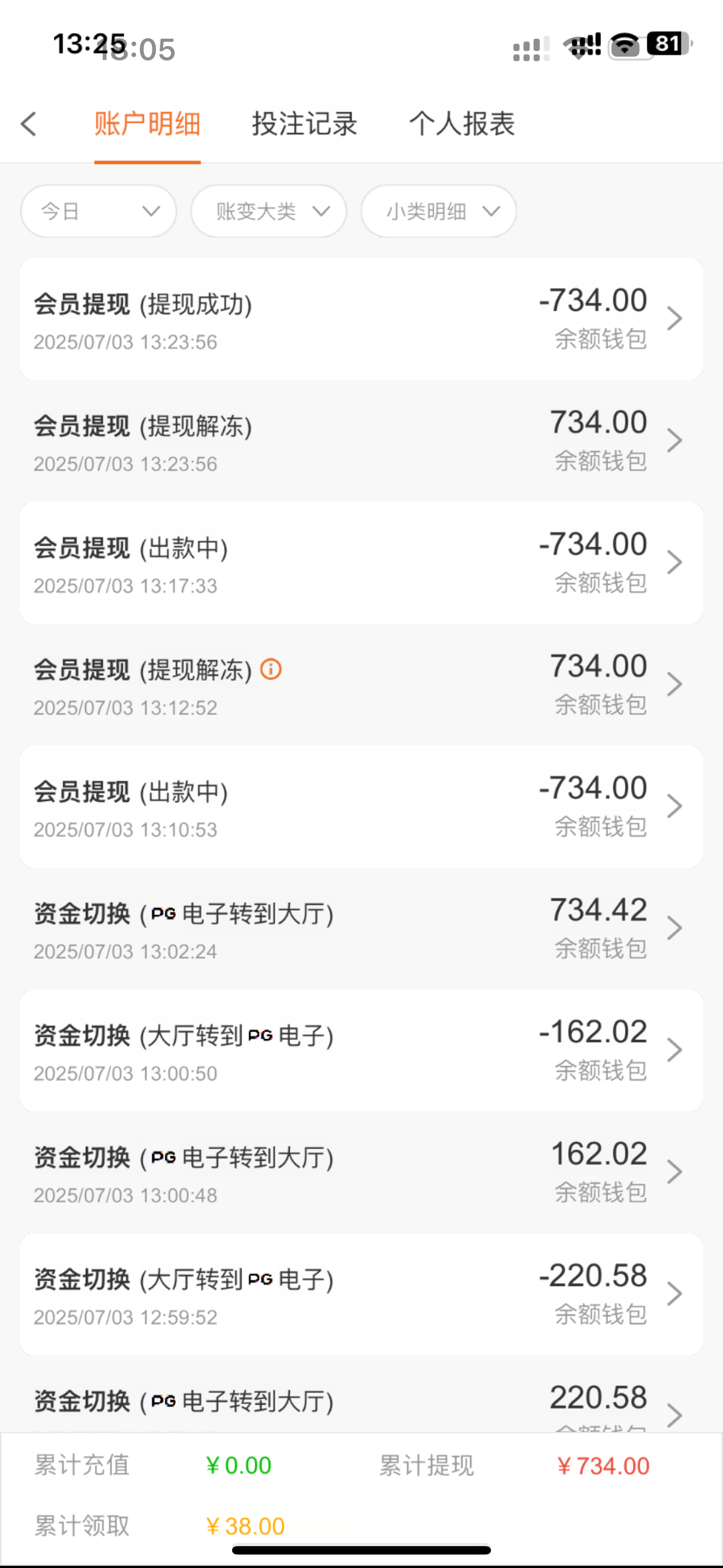723x1568 pixels.
Task: Open arrow for -220.58 transfer entry
Action: (674, 1293)
